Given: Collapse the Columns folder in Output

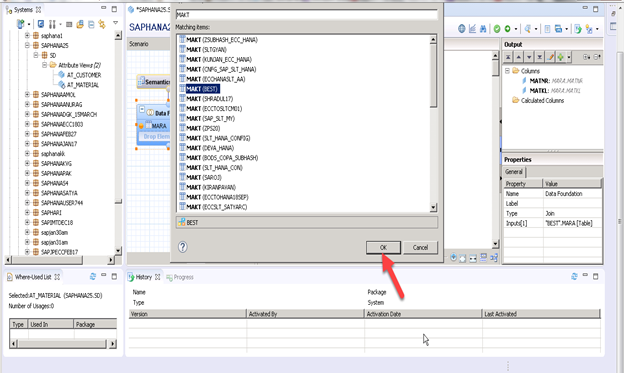Looking at the screenshot, I should coord(507,71).
